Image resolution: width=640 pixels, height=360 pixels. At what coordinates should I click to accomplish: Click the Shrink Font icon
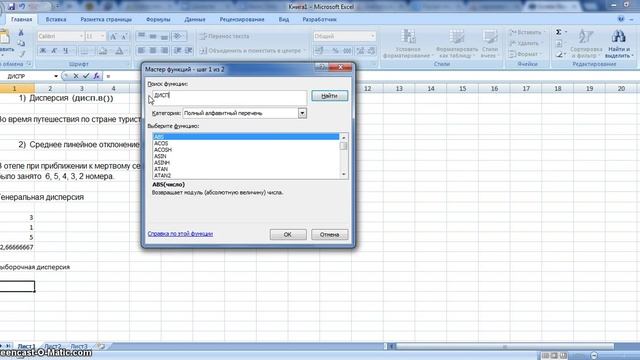[124, 36]
